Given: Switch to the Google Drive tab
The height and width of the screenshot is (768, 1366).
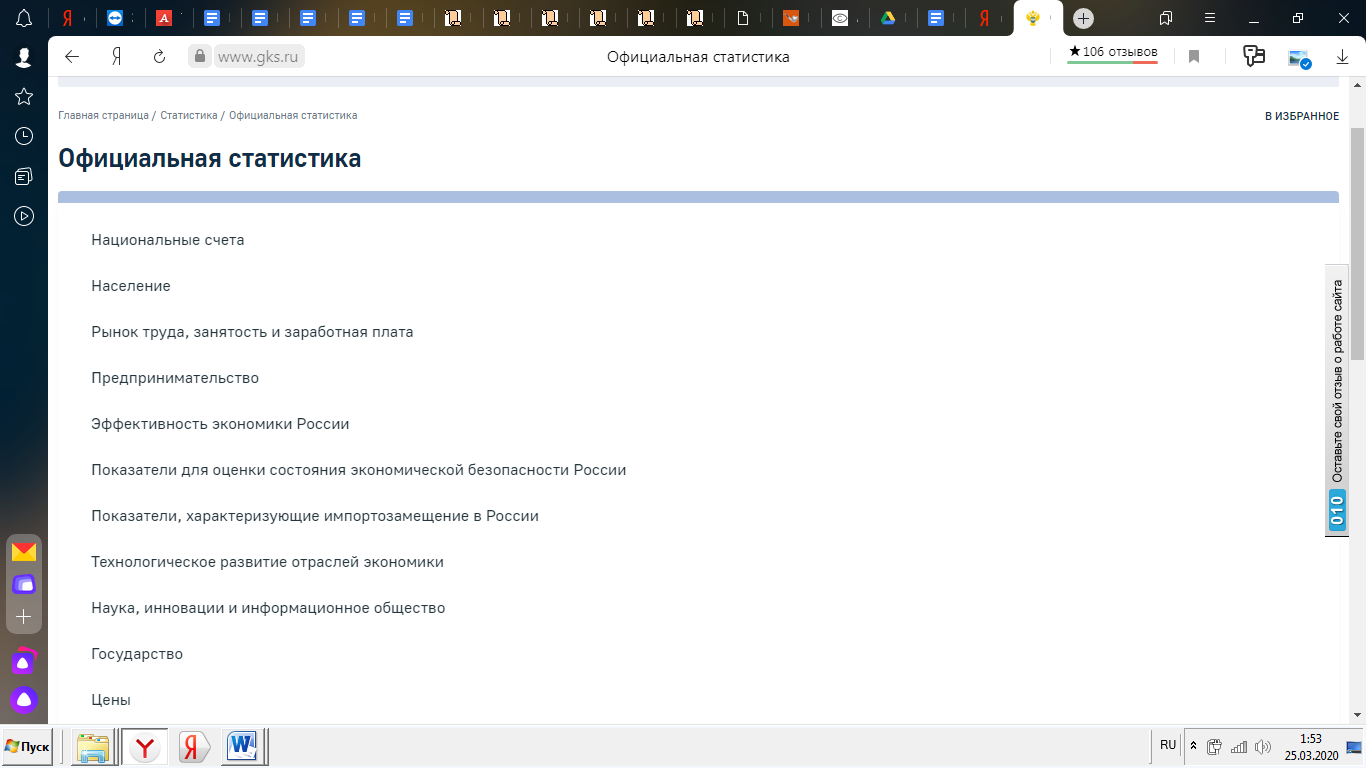Looking at the screenshot, I should pyautogui.click(x=887, y=18).
